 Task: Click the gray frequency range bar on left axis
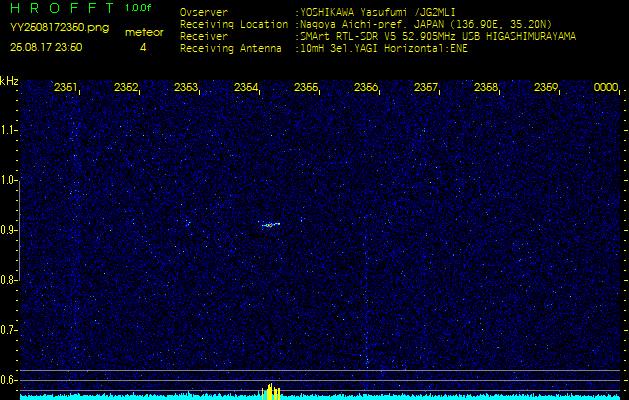point(20,230)
